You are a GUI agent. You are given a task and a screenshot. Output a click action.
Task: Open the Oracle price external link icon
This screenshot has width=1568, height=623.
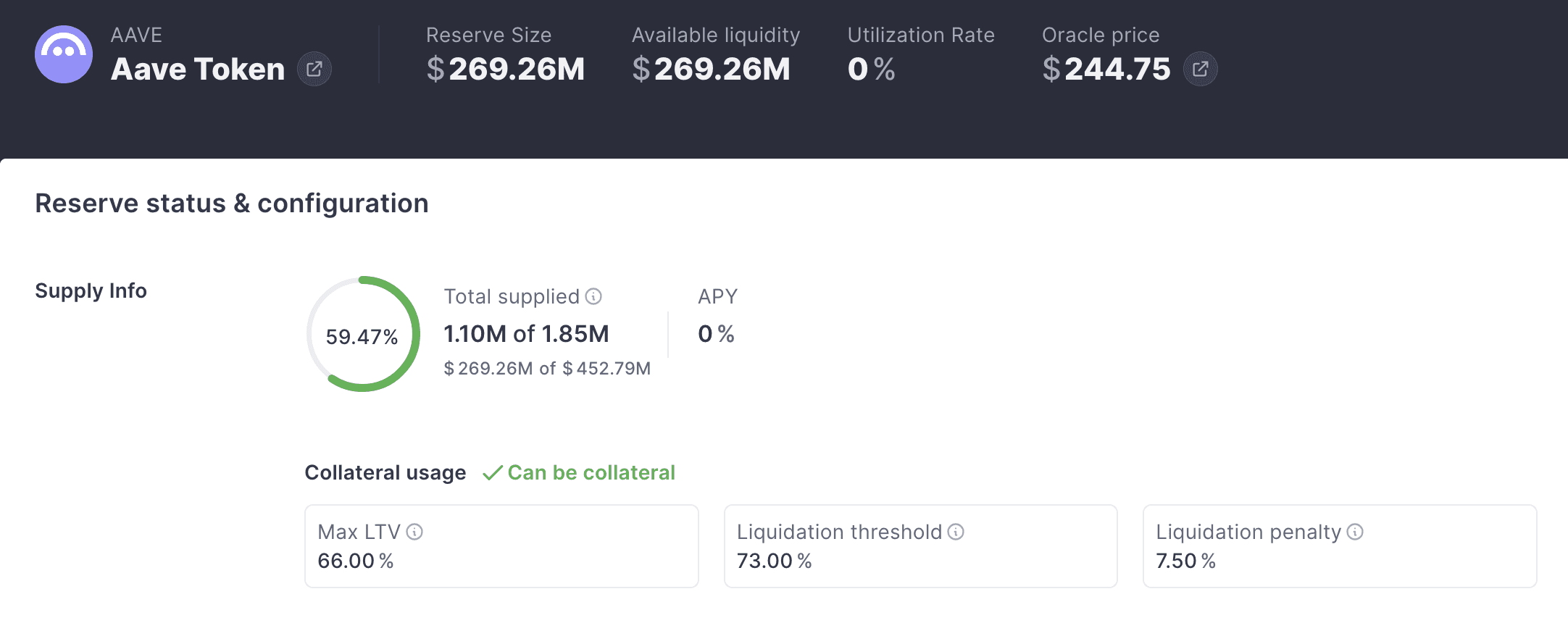click(1200, 70)
